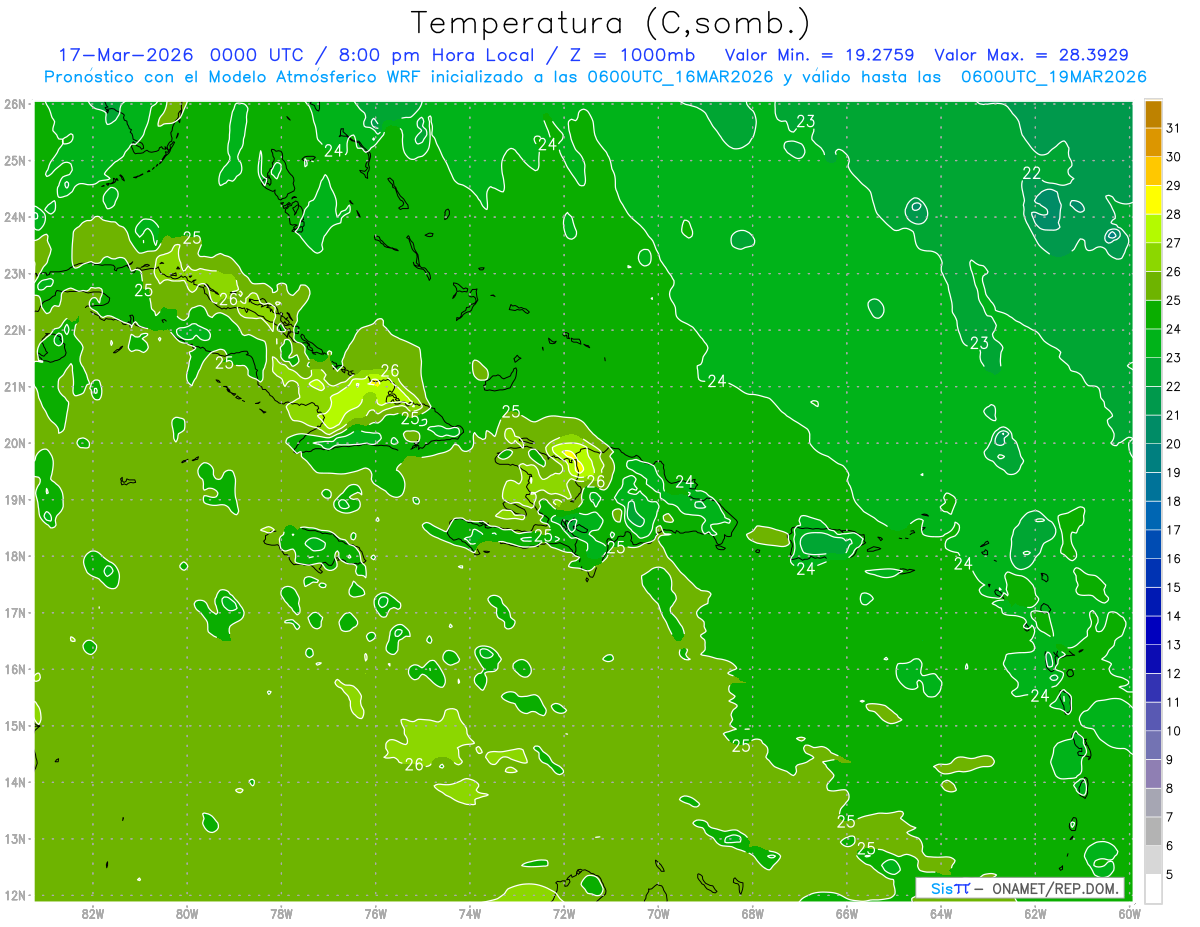Pick the colorbar segment between 22 and 23
Screen dimensions: 1200x927
tap(1153, 372)
